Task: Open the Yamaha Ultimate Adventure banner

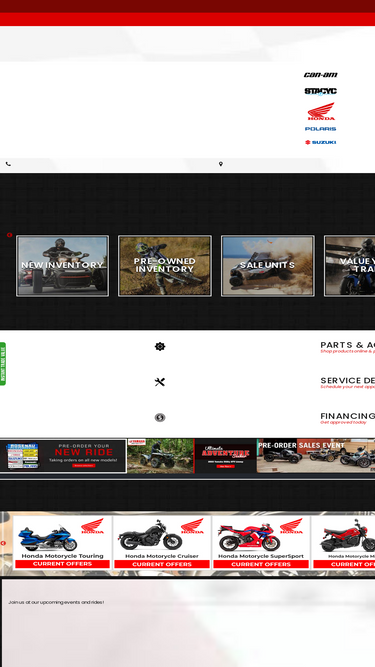Action: [192, 456]
